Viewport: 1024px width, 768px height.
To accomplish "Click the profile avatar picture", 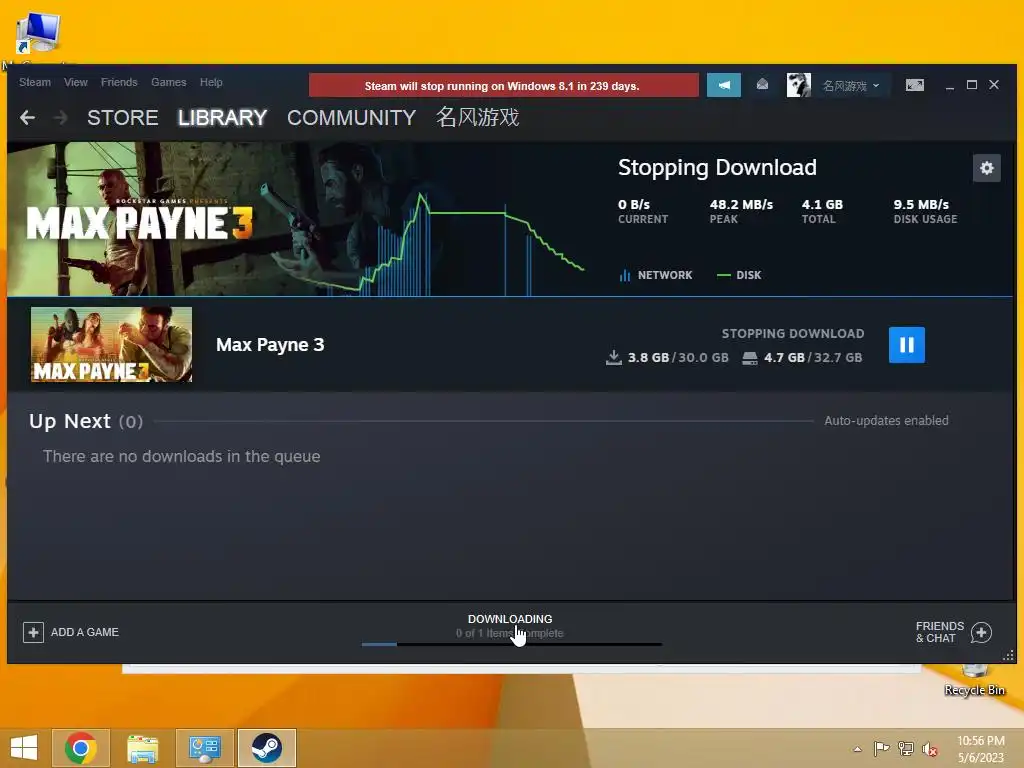I will tap(798, 86).
